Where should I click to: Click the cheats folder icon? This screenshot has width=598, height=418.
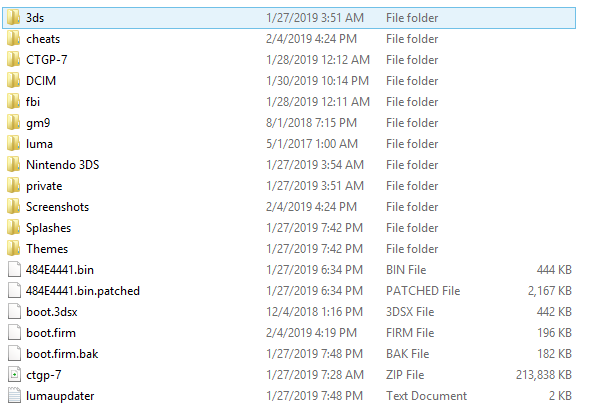point(14,39)
